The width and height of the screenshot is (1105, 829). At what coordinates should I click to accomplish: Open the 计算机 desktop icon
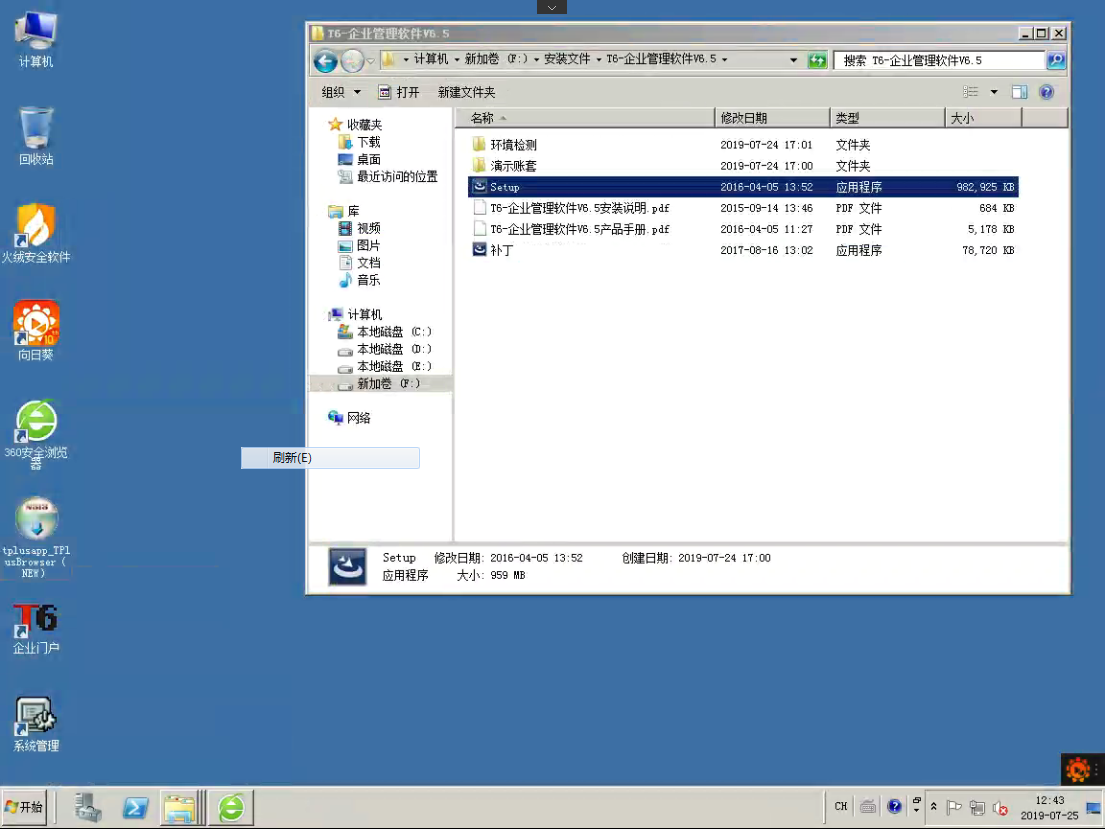tap(36, 39)
